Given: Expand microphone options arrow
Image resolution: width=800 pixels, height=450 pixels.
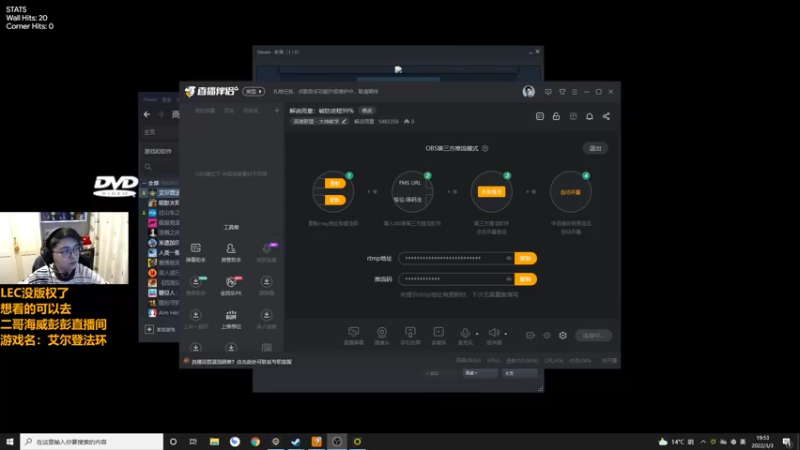Looking at the screenshot, I should (477, 334).
